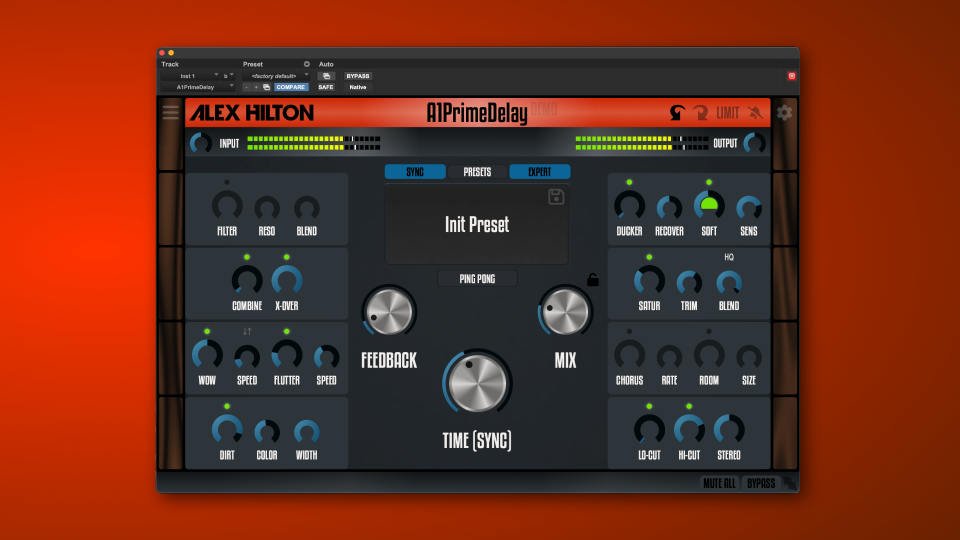The height and width of the screenshot is (540, 960).
Task: Enable the Filter section LED
Action: (227, 182)
